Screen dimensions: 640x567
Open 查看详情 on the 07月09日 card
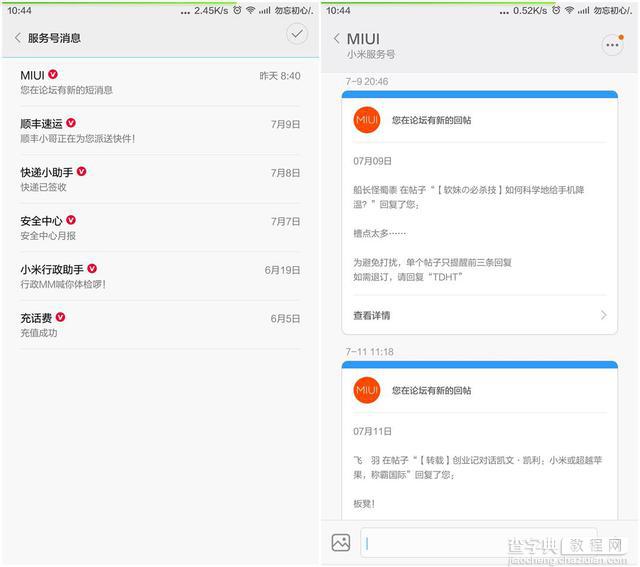480,315
